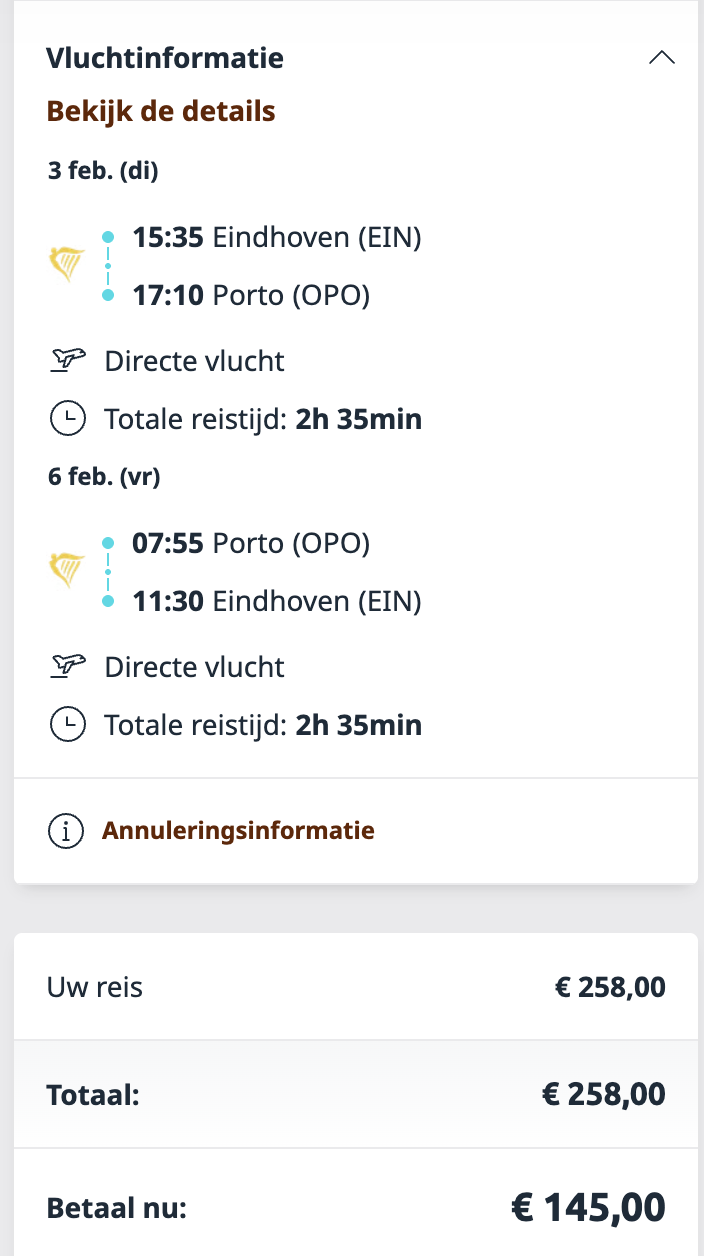Select the Vluchtinformatie header
This screenshot has width=704, height=1256.
point(164,58)
